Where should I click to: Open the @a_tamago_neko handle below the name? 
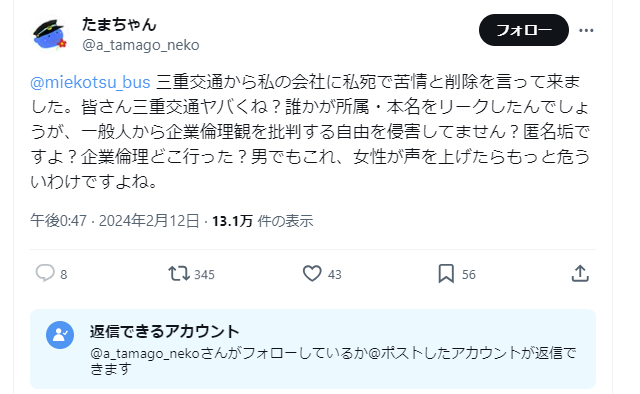pos(141,45)
